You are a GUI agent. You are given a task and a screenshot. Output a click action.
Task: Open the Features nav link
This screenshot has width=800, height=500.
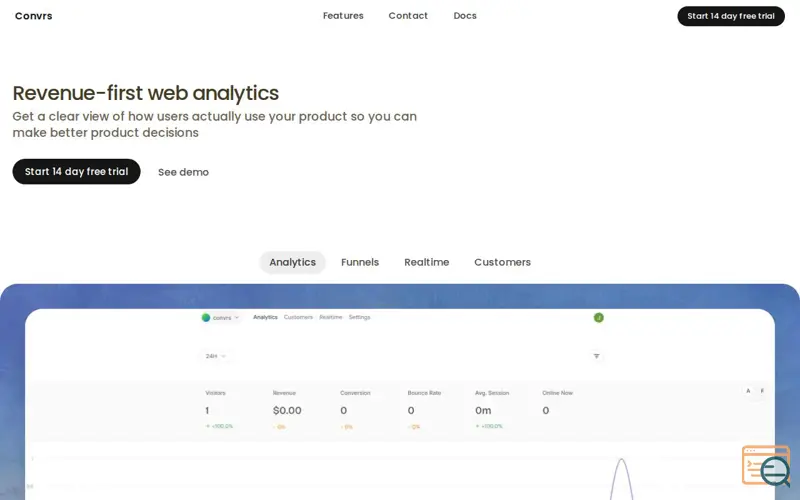pos(343,16)
